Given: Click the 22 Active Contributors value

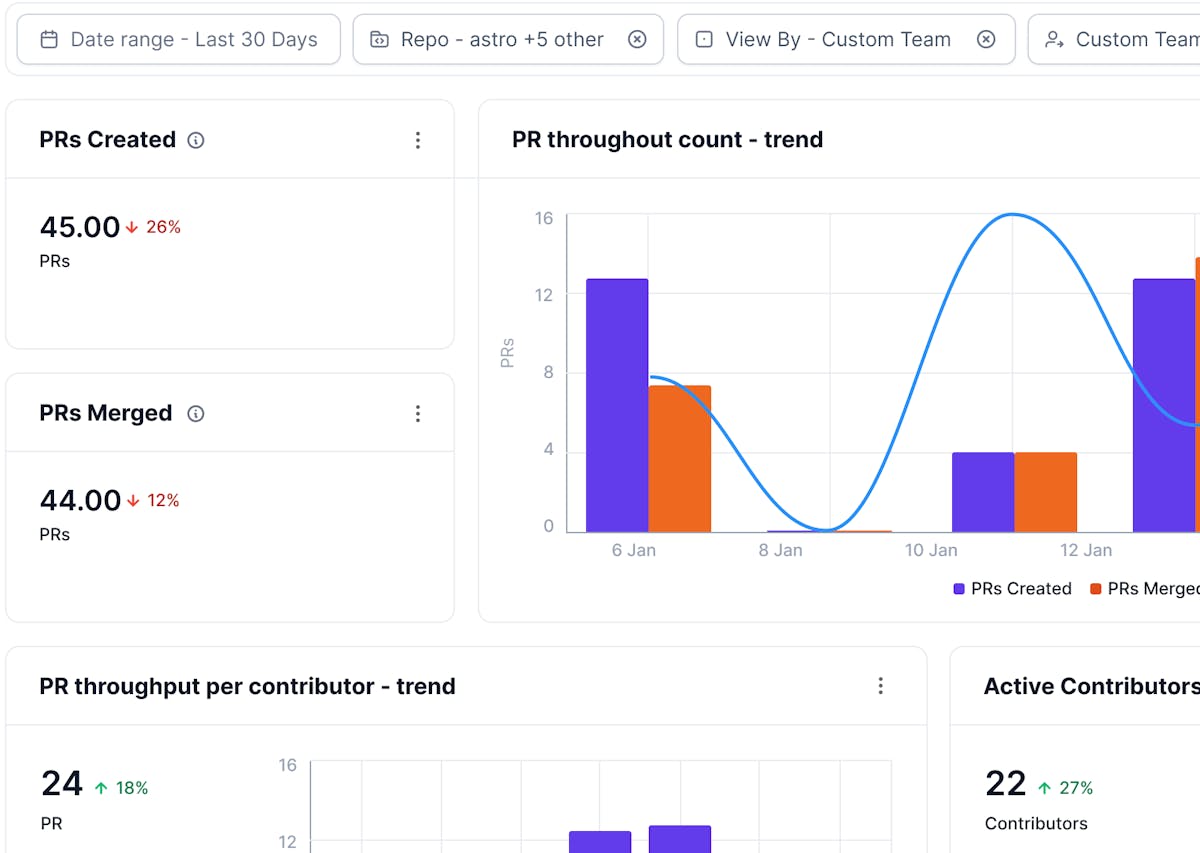Looking at the screenshot, I should point(1004,783).
